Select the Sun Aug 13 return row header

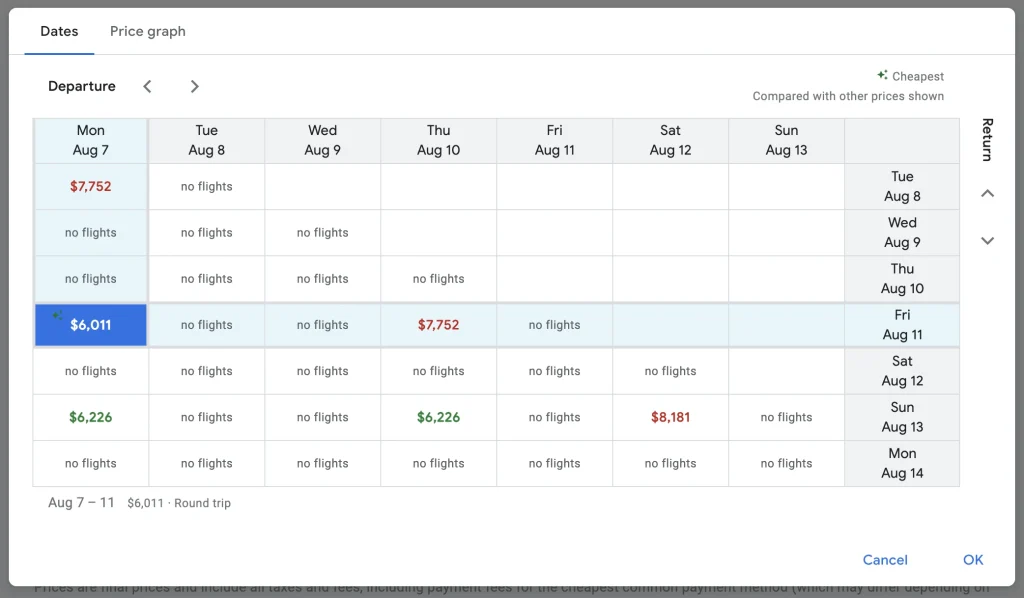tap(902, 417)
